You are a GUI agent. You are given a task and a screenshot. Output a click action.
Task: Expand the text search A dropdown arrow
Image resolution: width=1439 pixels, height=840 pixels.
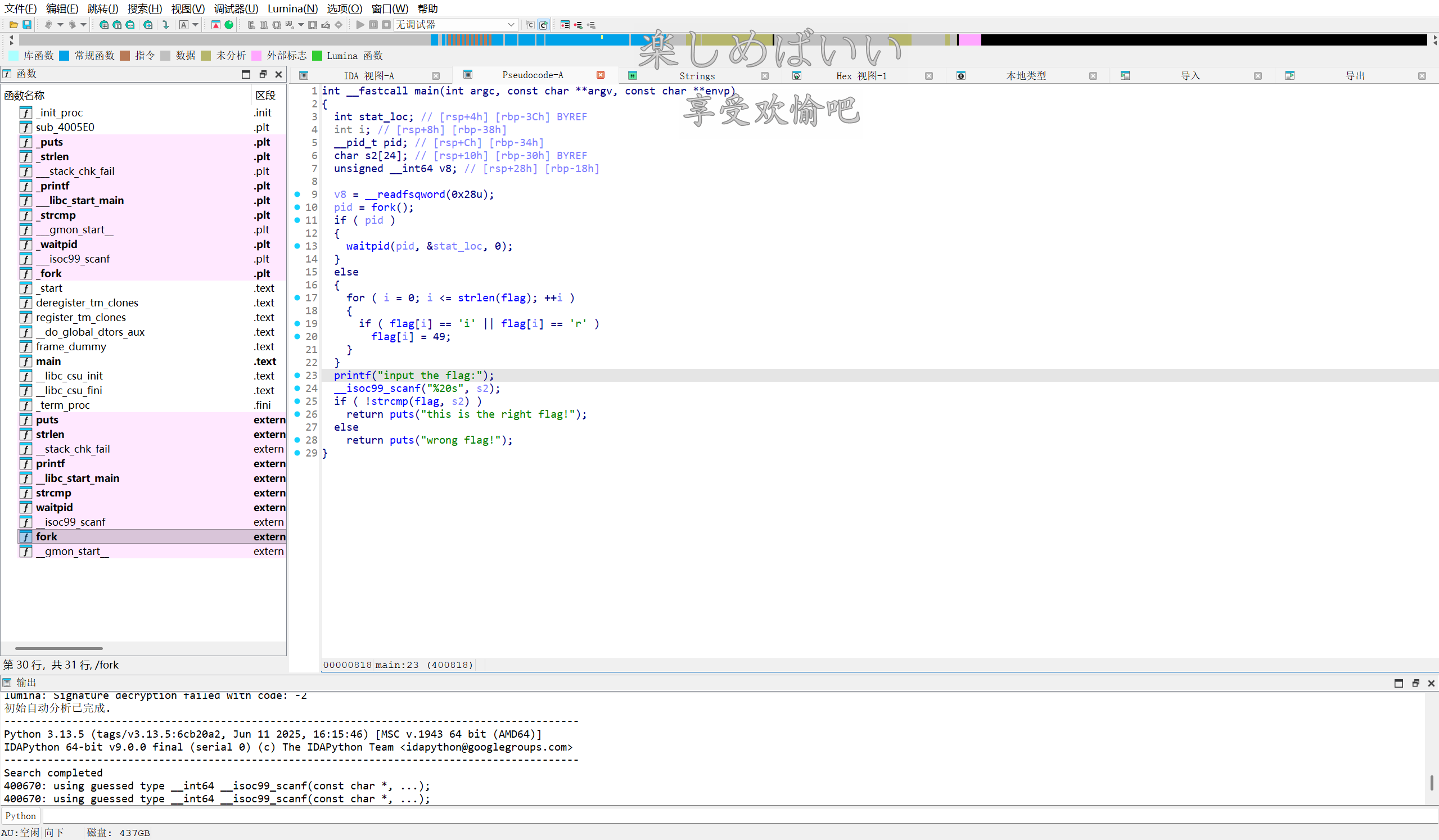click(196, 25)
